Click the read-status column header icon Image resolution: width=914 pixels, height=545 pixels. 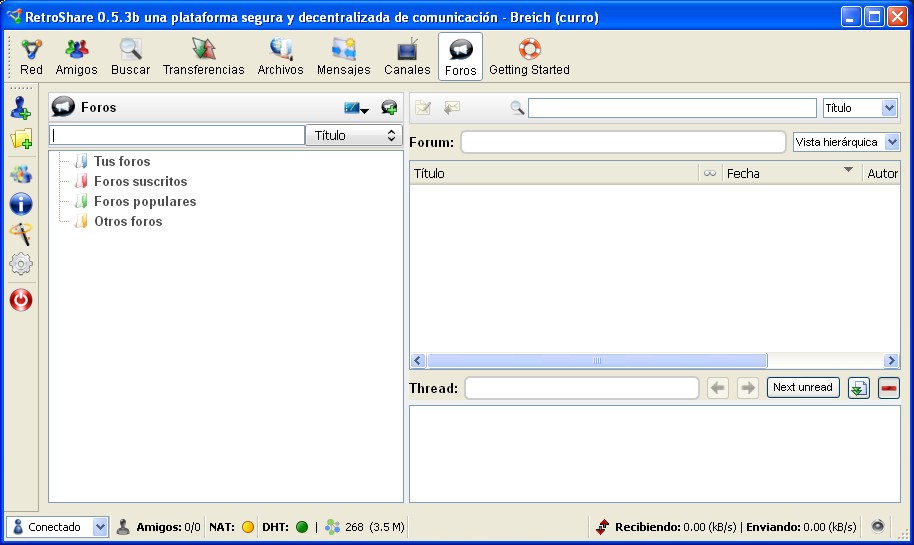click(x=709, y=173)
